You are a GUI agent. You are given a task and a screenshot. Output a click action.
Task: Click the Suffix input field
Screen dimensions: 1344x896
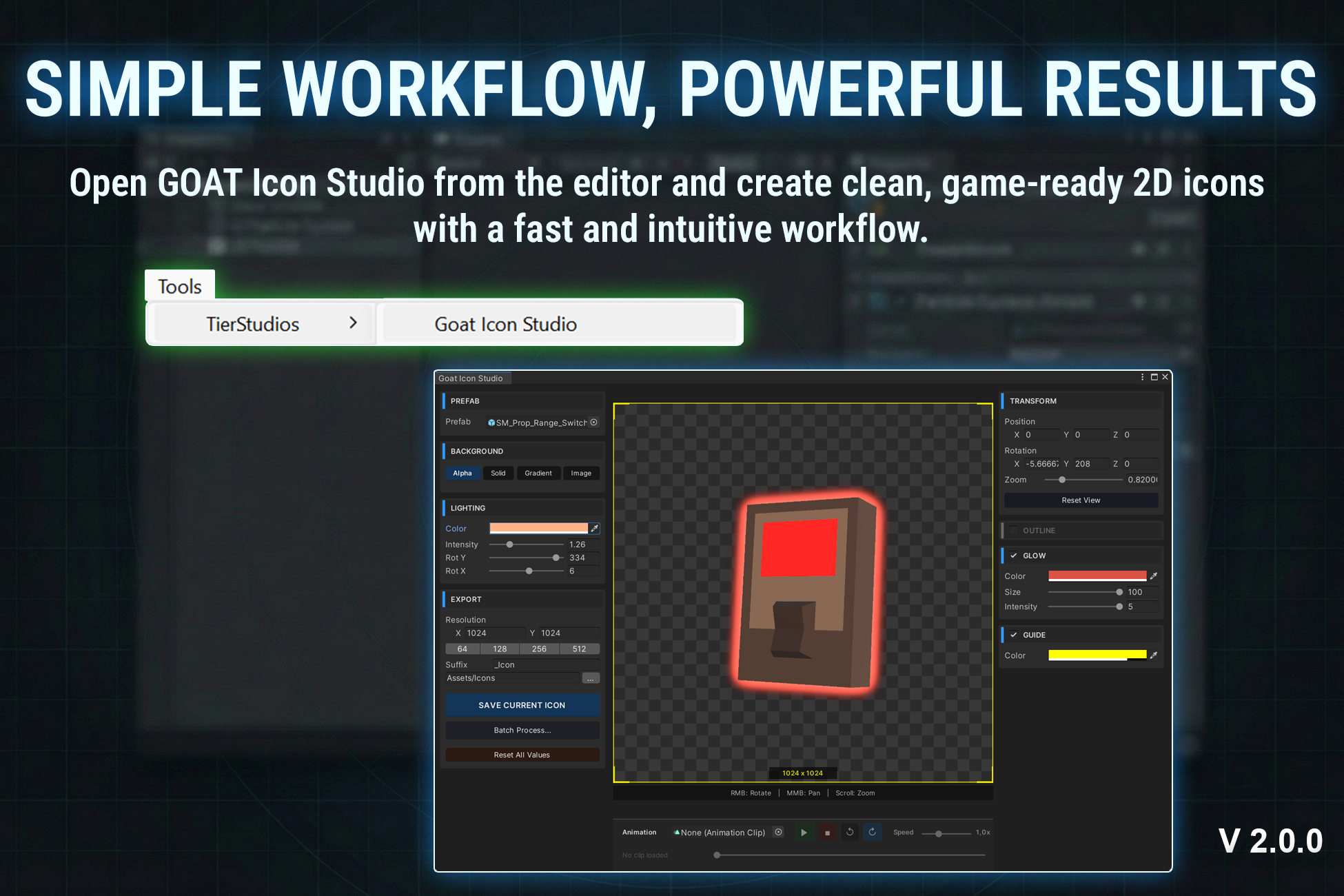545,665
